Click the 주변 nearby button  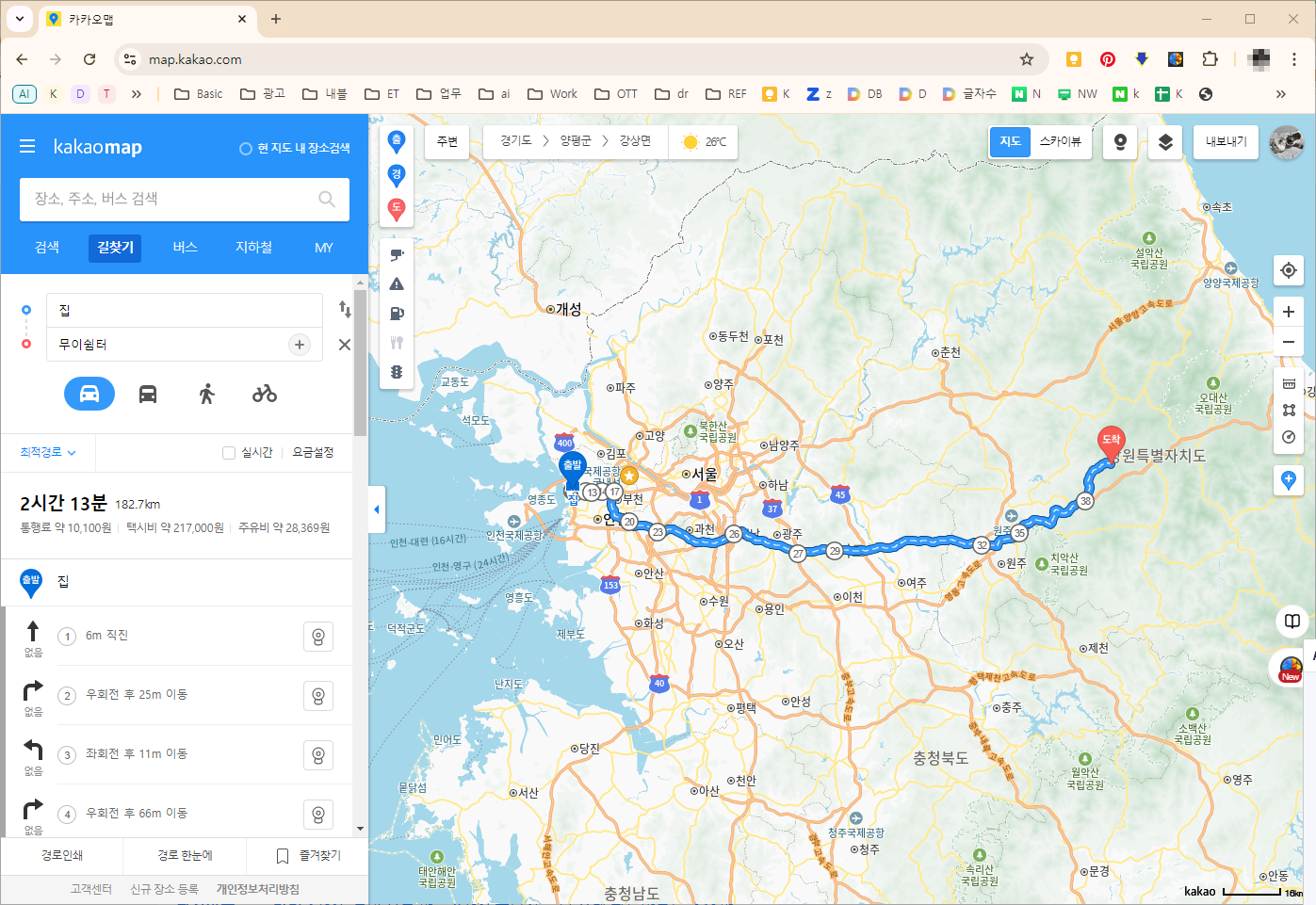[447, 142]
